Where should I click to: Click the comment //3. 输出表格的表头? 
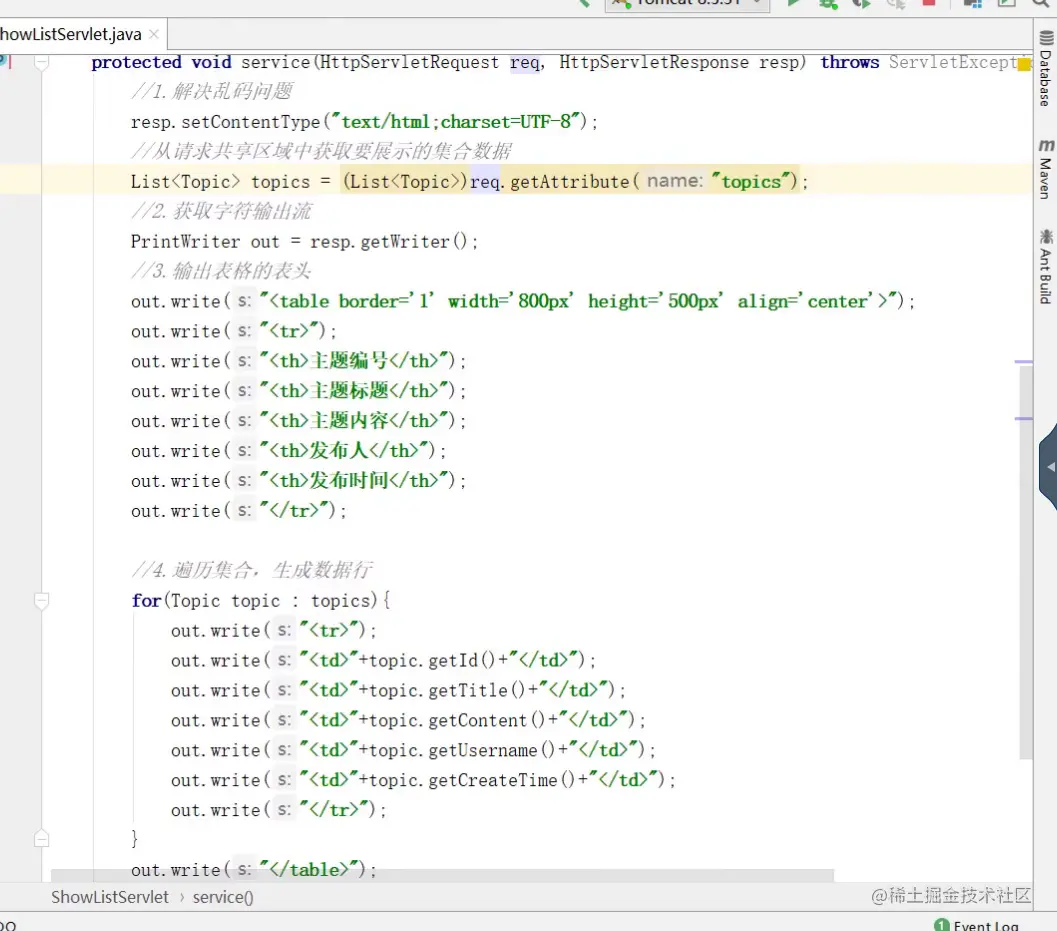pyautogui.click(x=222, y=271)
